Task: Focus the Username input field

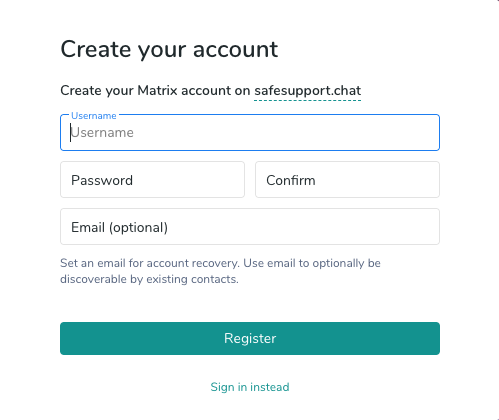Action: pyautogui.click(x=250, y=133)
